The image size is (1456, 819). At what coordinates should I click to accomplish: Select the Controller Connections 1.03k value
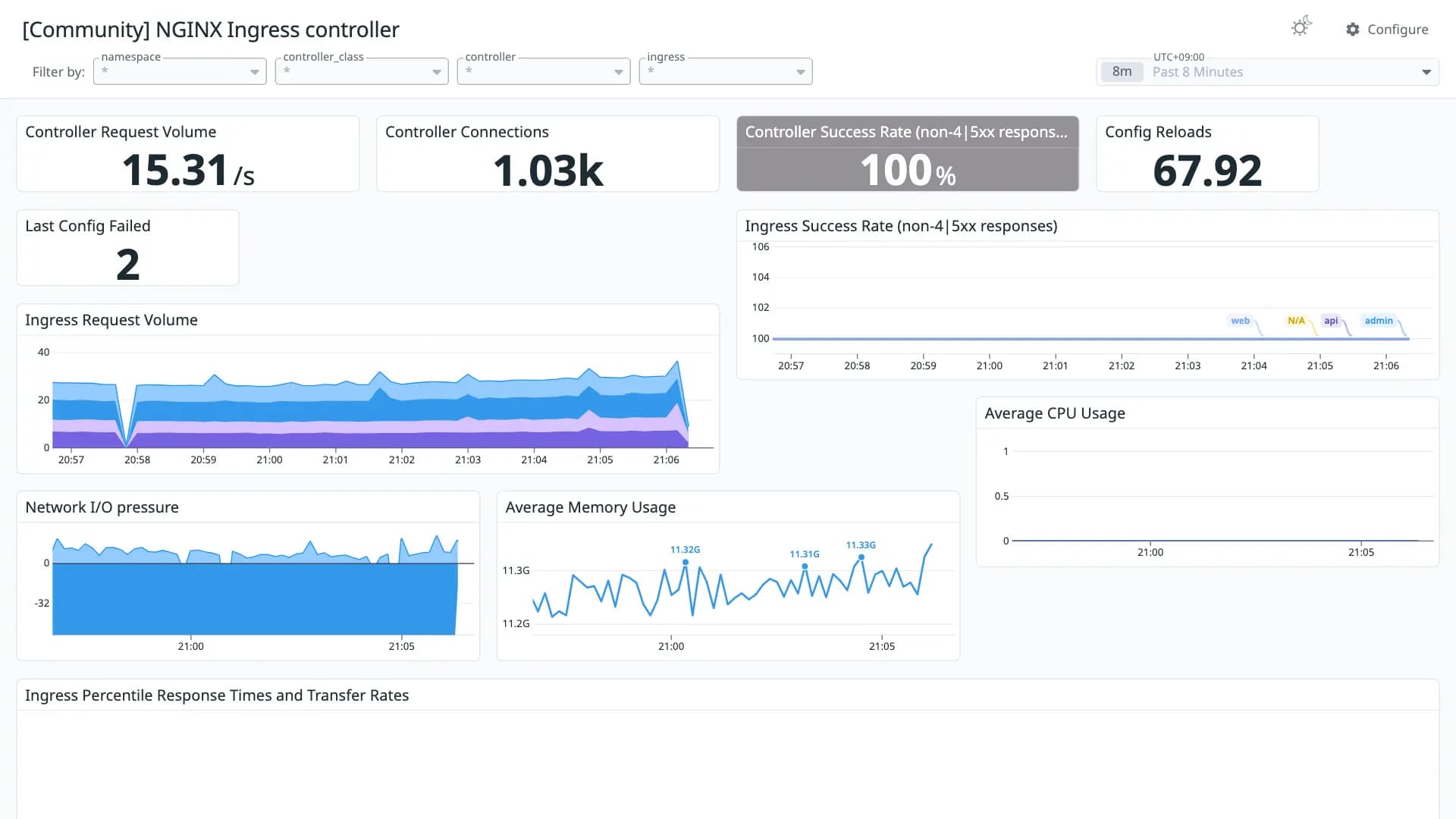tap(548, 170)
